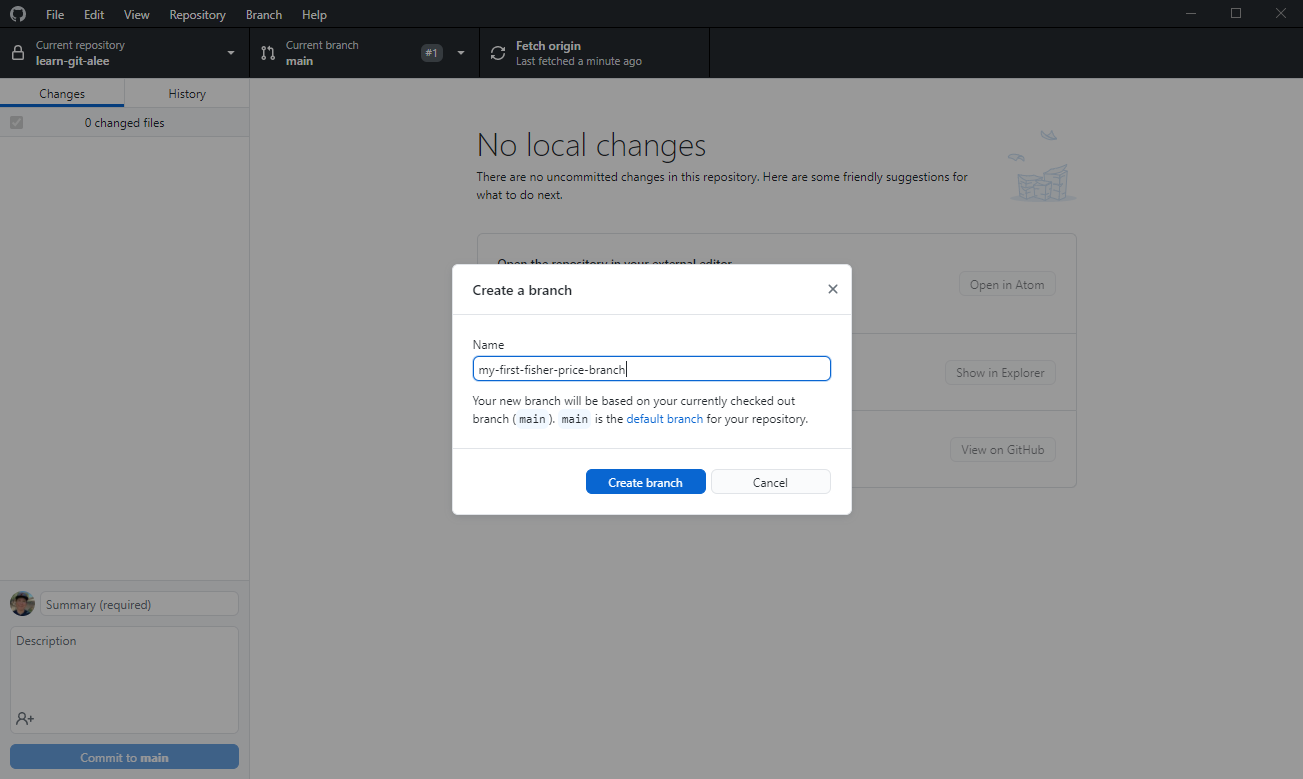Toggle the changed files checkbox
1303x779 pixels.
click(16, 122)
